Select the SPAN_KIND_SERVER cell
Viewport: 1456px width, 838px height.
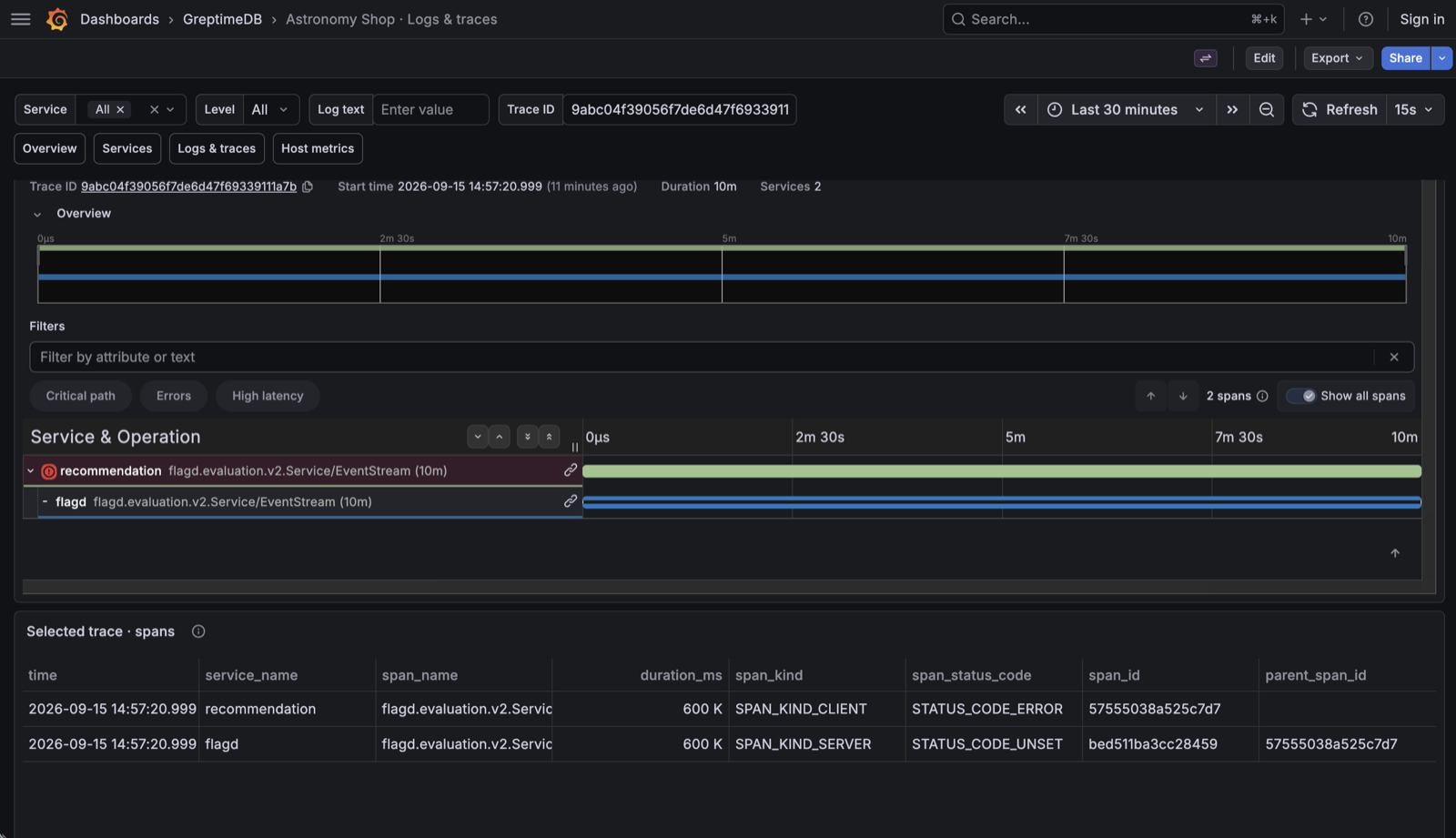click(817, 744)
